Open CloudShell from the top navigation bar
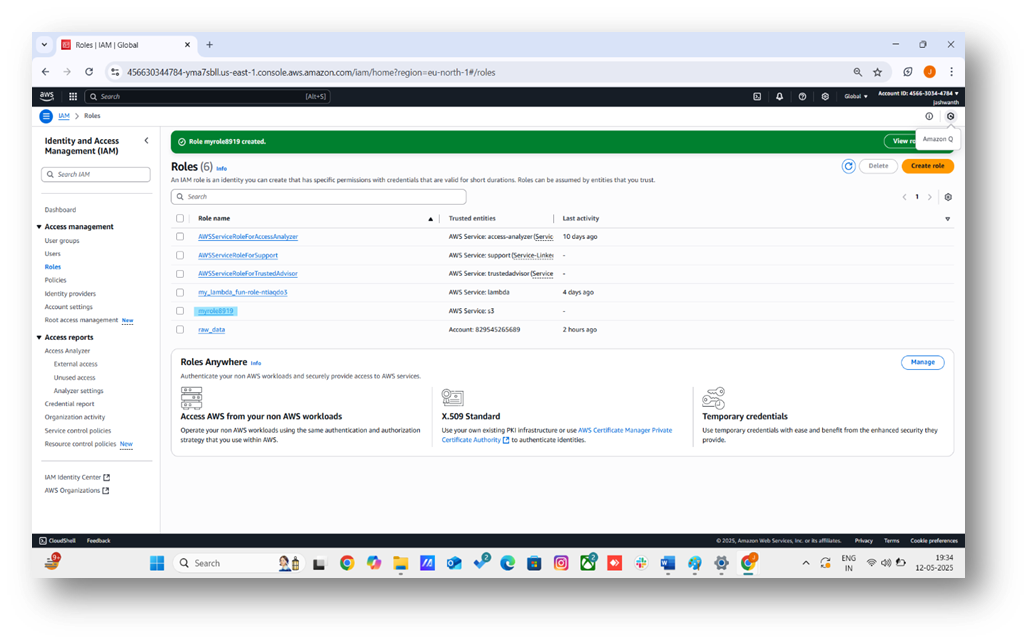The width and height of the screenshot is (1030, 643). (757, 97)
